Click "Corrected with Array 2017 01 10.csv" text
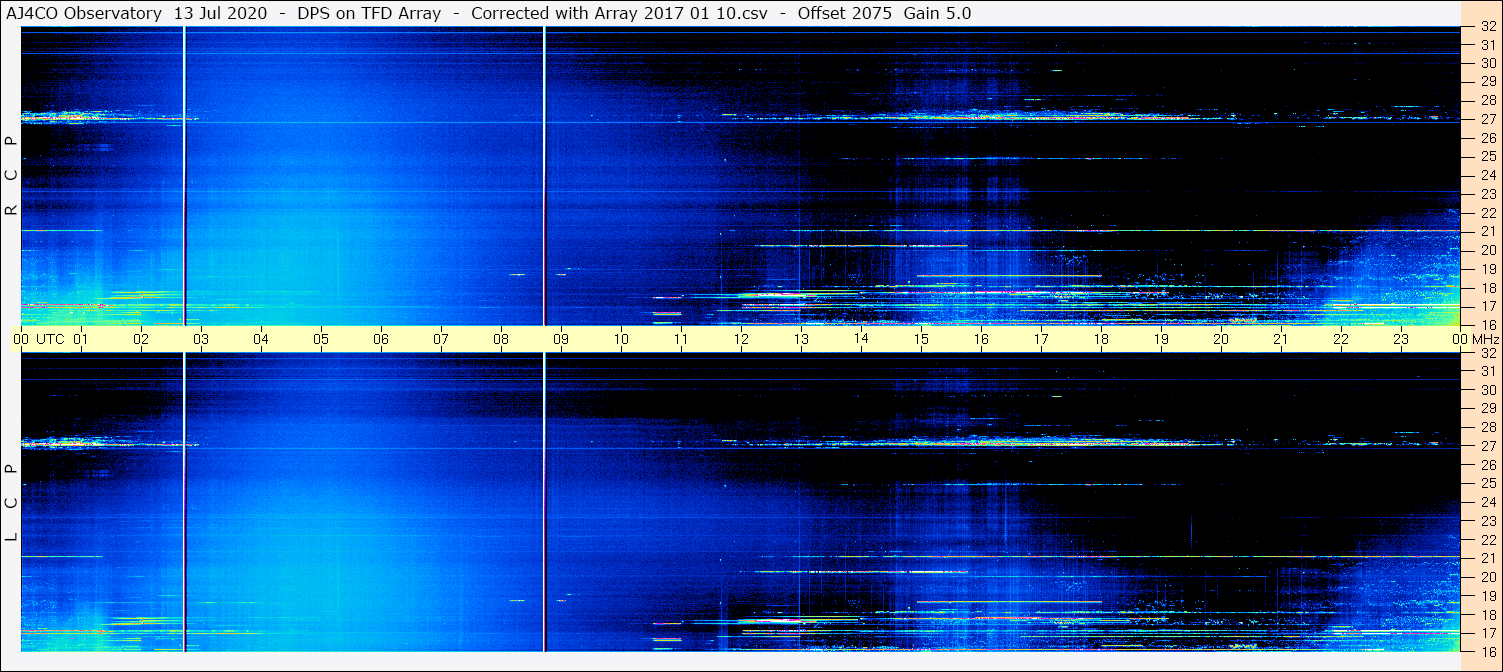Image resolution: width=1503 pixels, height=672 pixels. (619, 13)
